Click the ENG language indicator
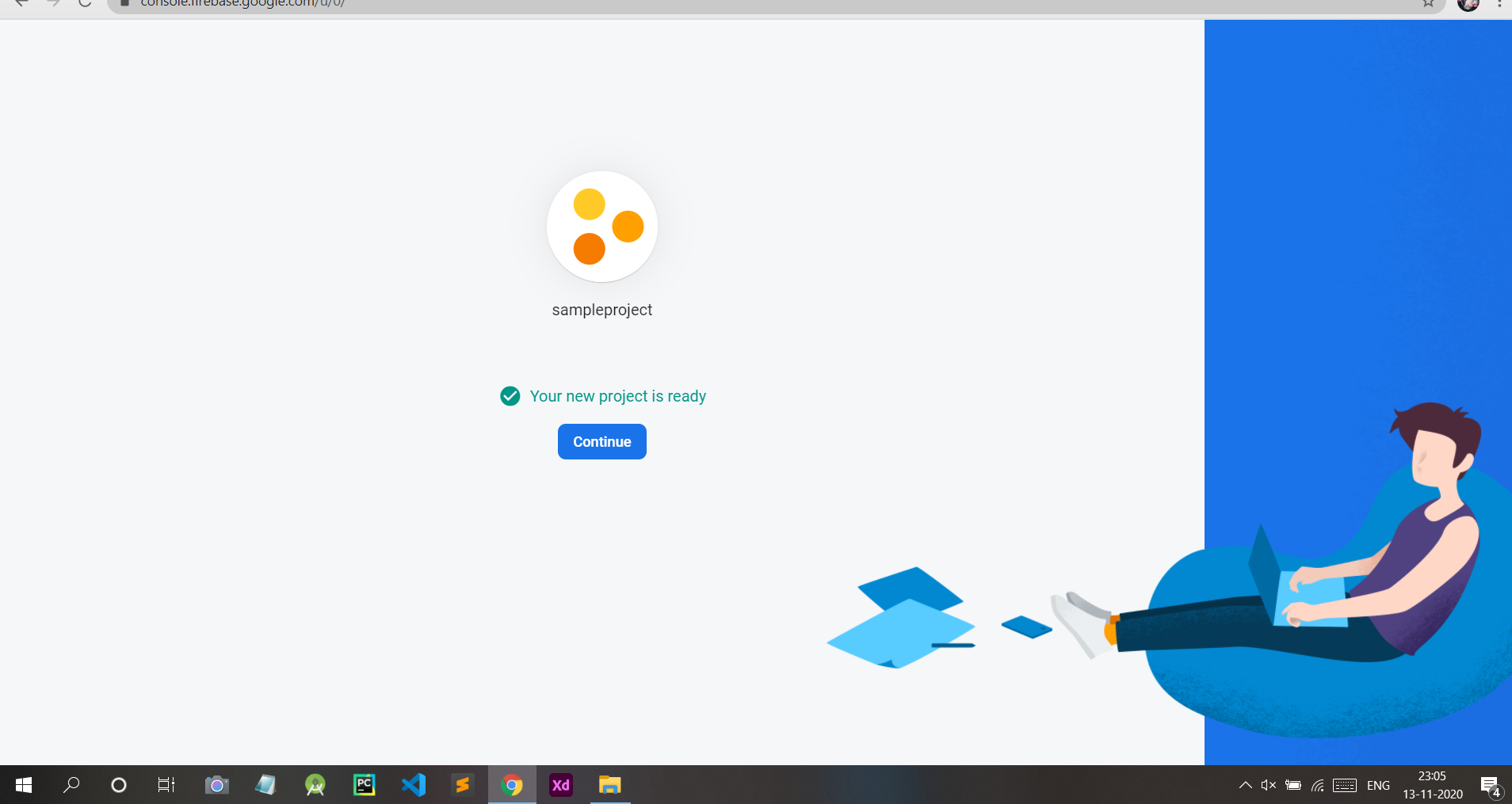This screenshot has height=804, width=1512. pos(1378,785)
